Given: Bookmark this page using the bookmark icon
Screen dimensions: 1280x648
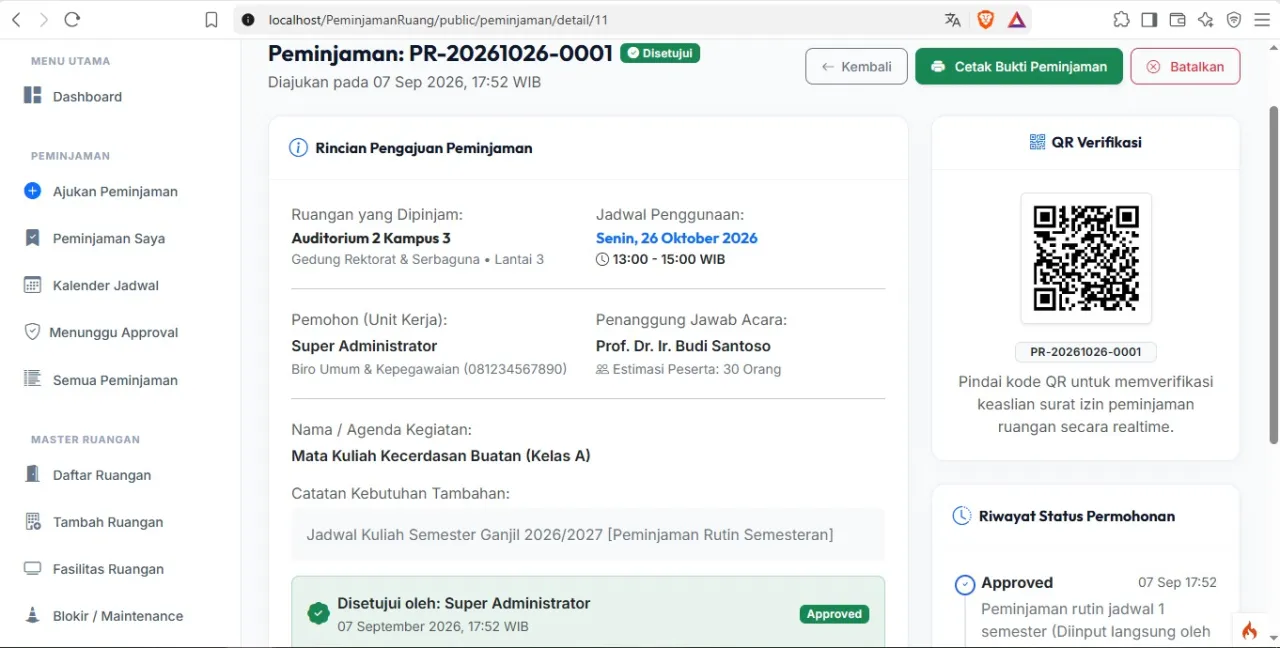Looking at the screenshot, I should (x=211, y=20).
